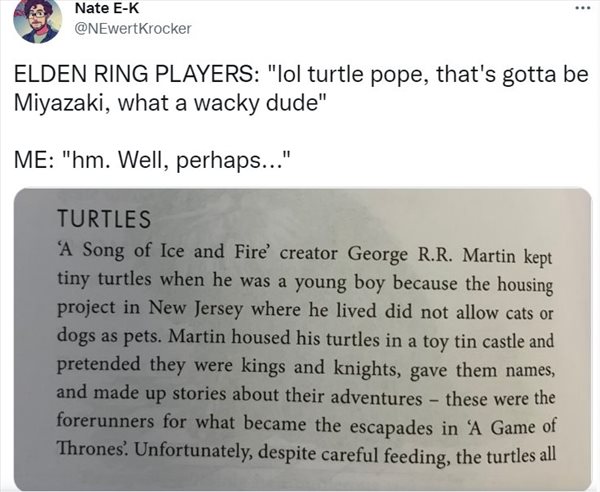Select the word Miyazaki in the tweet
600x492 pixels.
click(x=58, y=103)
